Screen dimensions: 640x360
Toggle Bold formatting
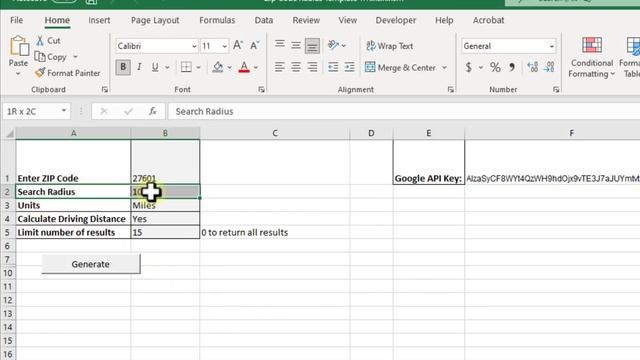[123, 67]
